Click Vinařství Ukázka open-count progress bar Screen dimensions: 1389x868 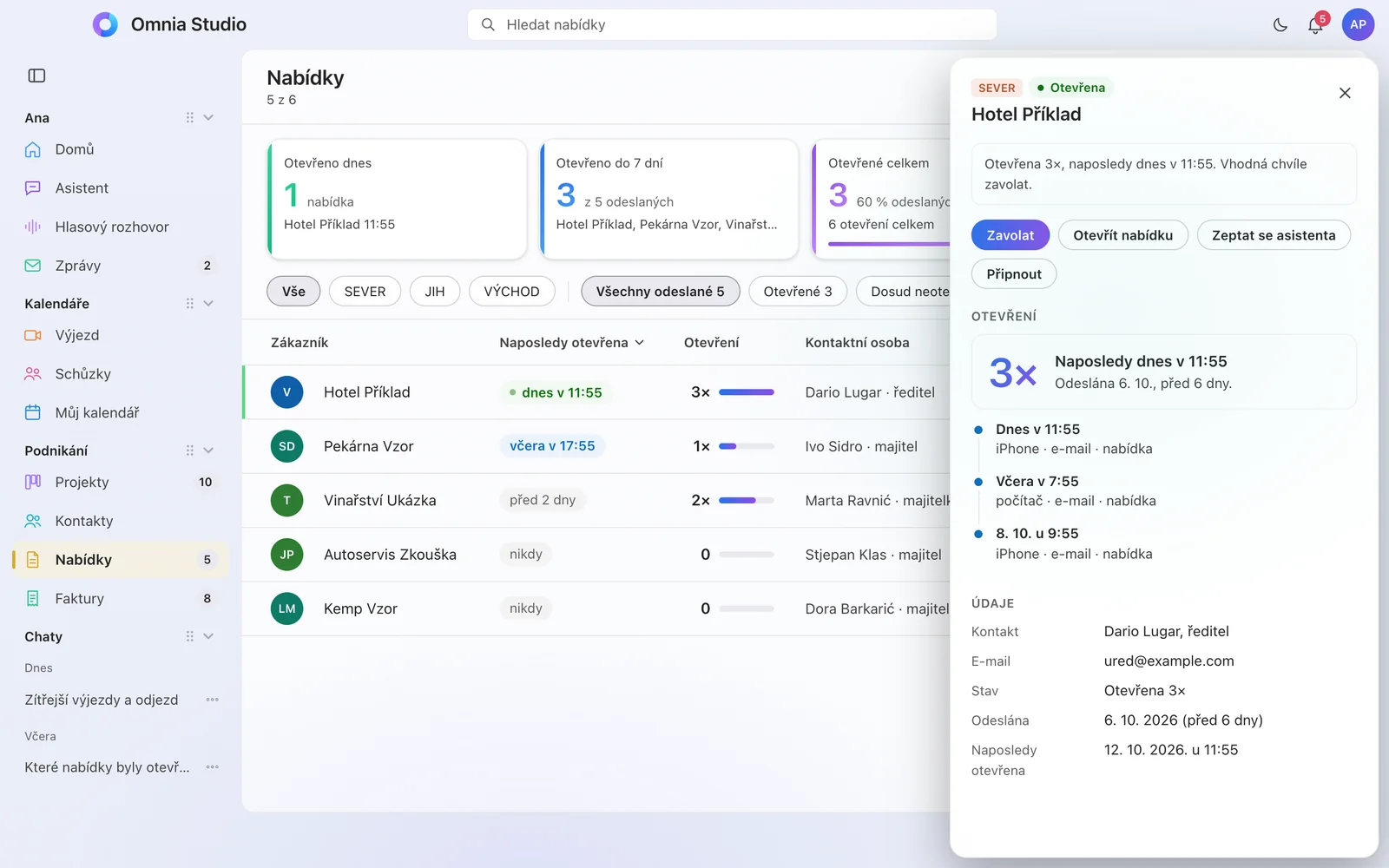click(747, 501)
